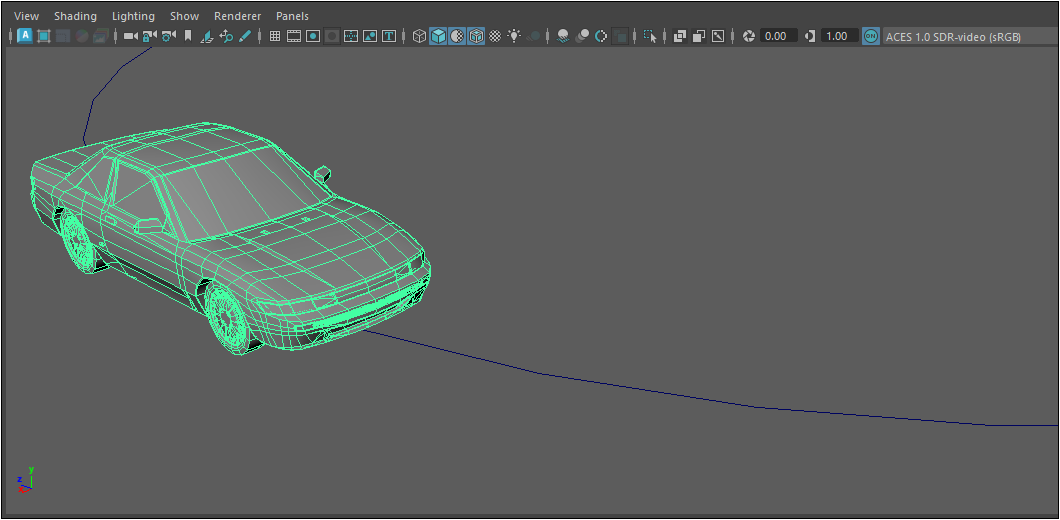Open Camera Attributes icon
Image resolution: width=1060 pixels, height=520 pixels.
coord(168,36)
